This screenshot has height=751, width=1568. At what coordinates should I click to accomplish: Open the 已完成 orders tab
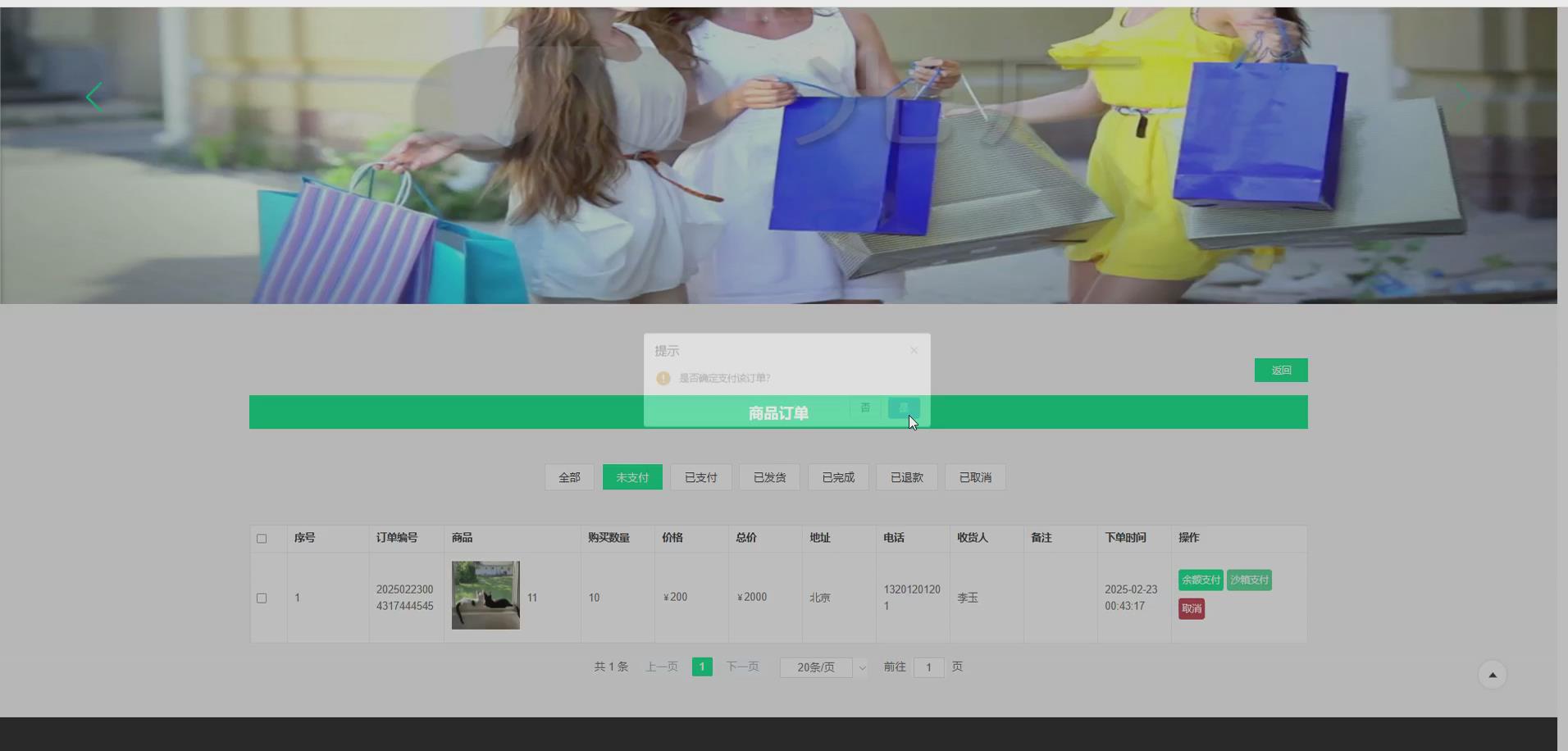click(x=838, y=477)
